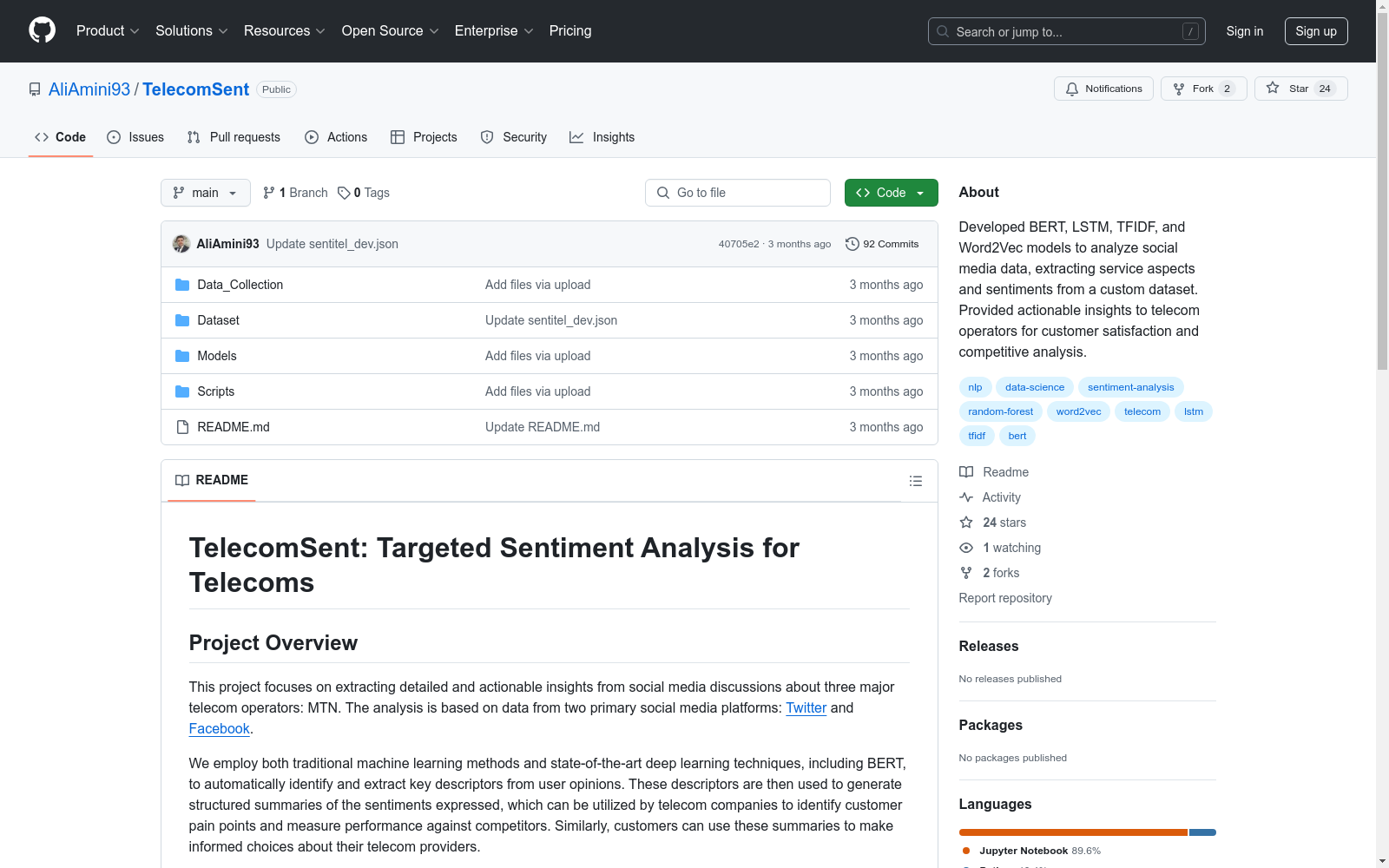
Task: Fork this repository
Action: tap(1203, 89)
